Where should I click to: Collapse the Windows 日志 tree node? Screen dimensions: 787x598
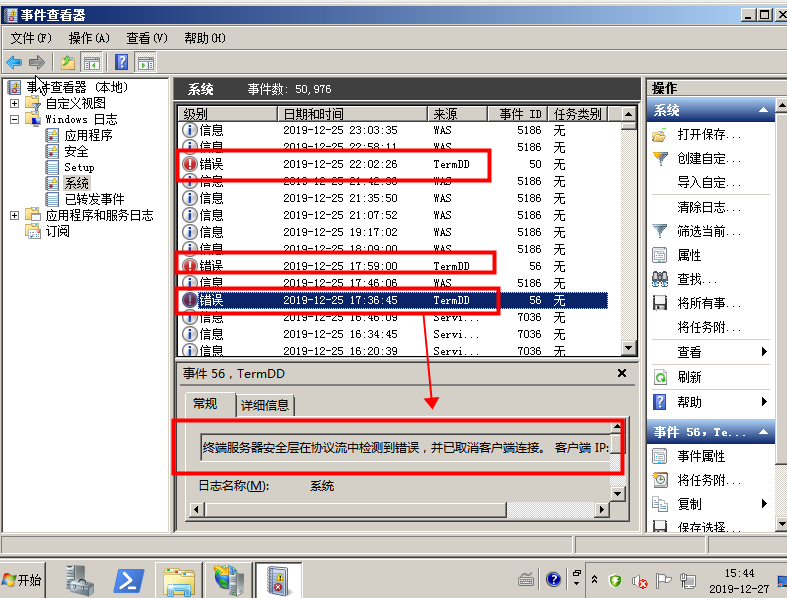(x=15, y=119)
